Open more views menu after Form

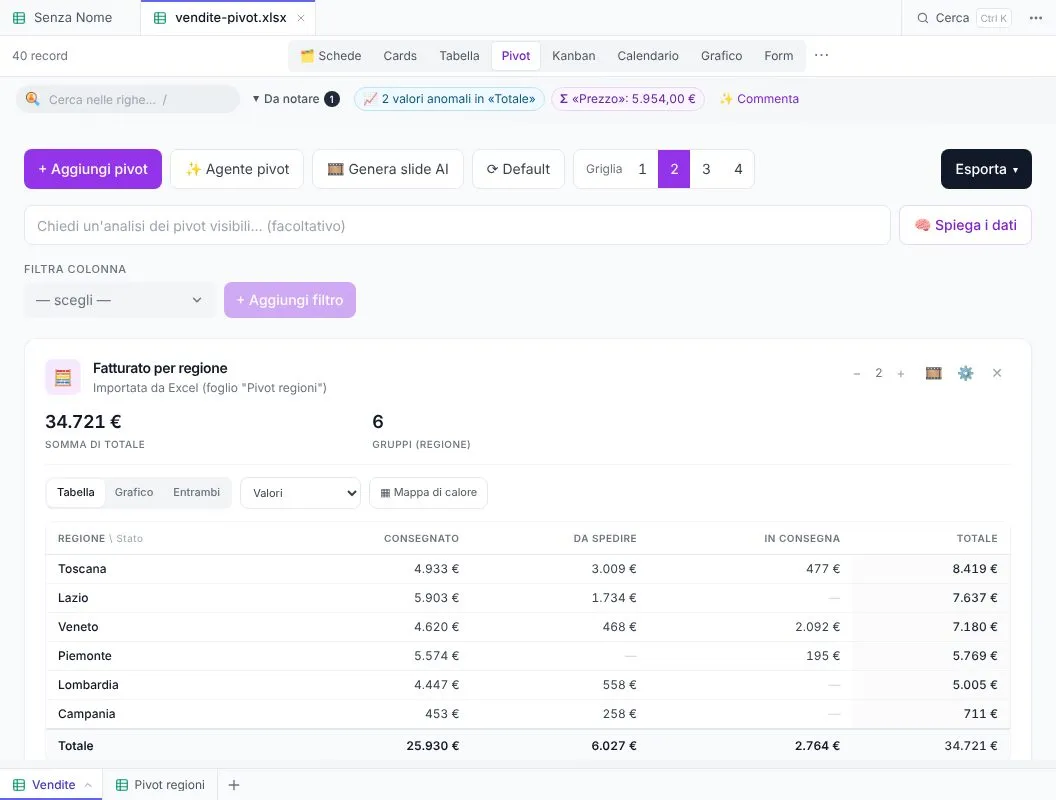pyautogui.click(x=822, y=55)
